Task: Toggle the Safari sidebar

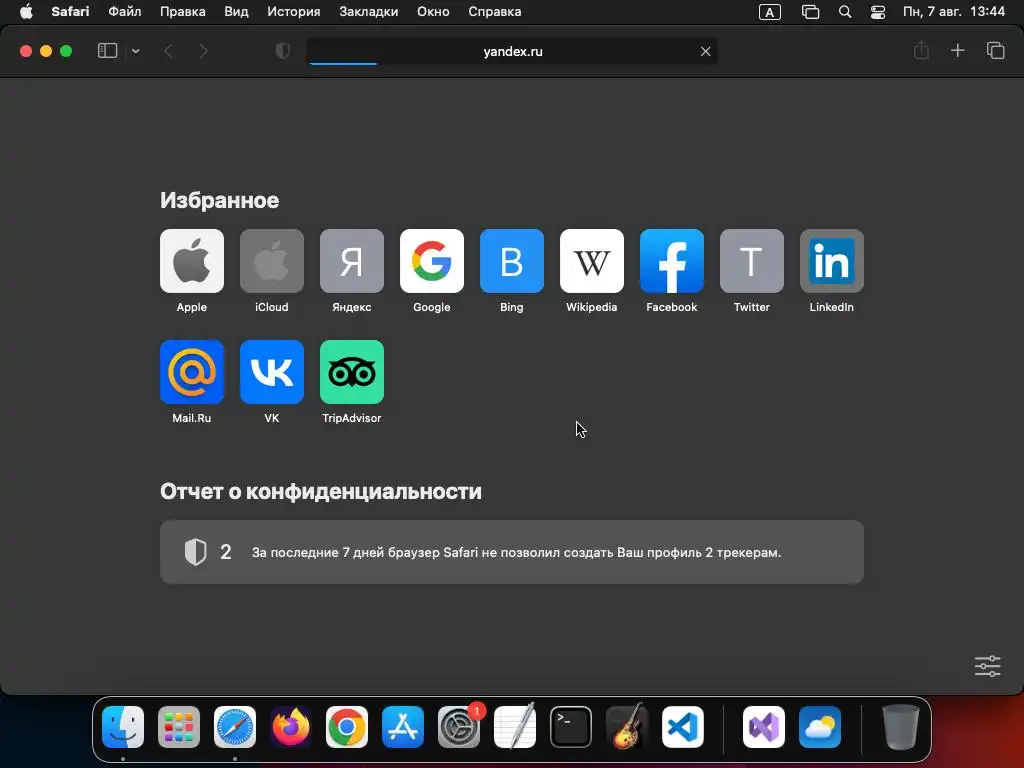Action: click(x=107, y=51)
